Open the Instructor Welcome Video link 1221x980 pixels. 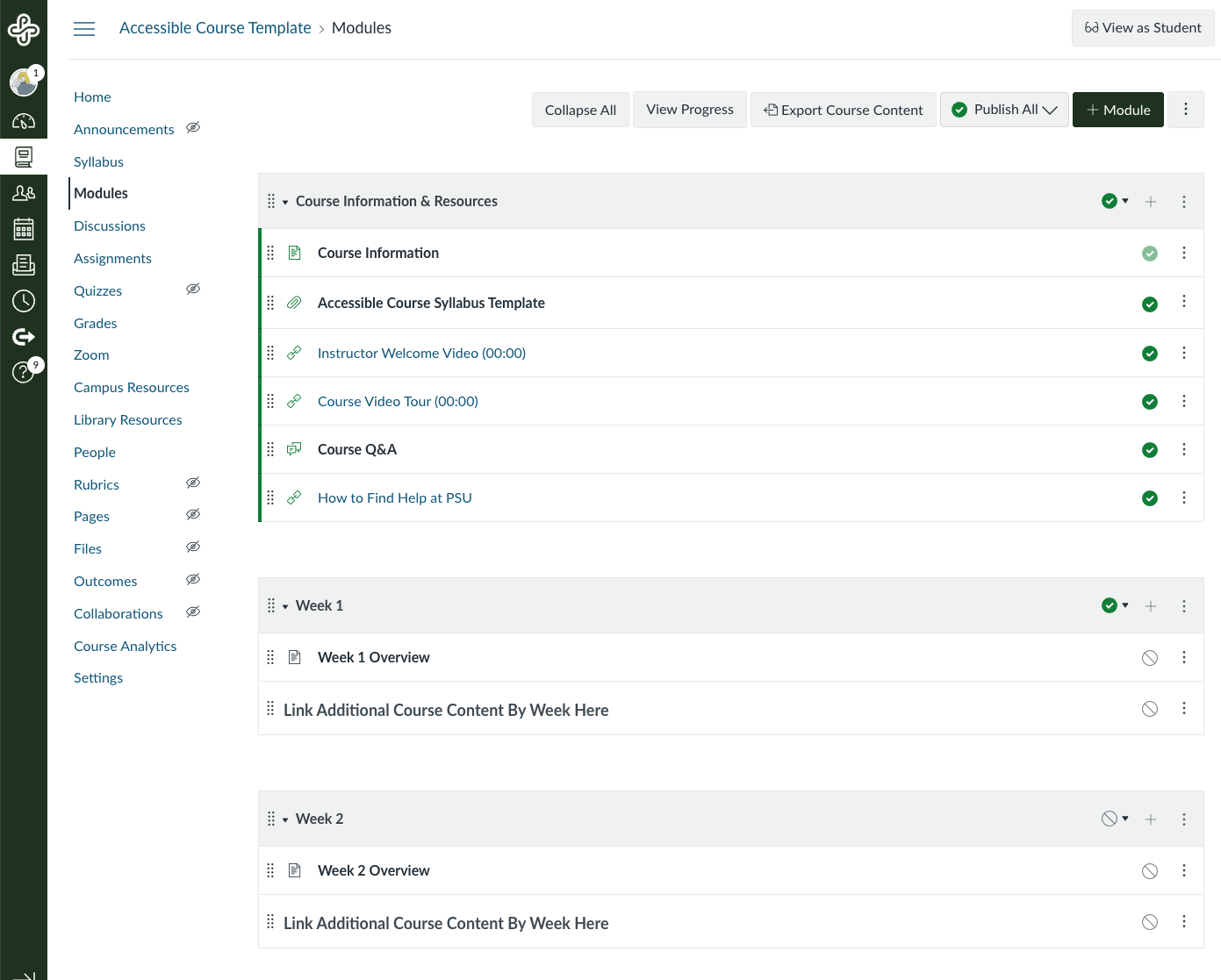point(421,354)
